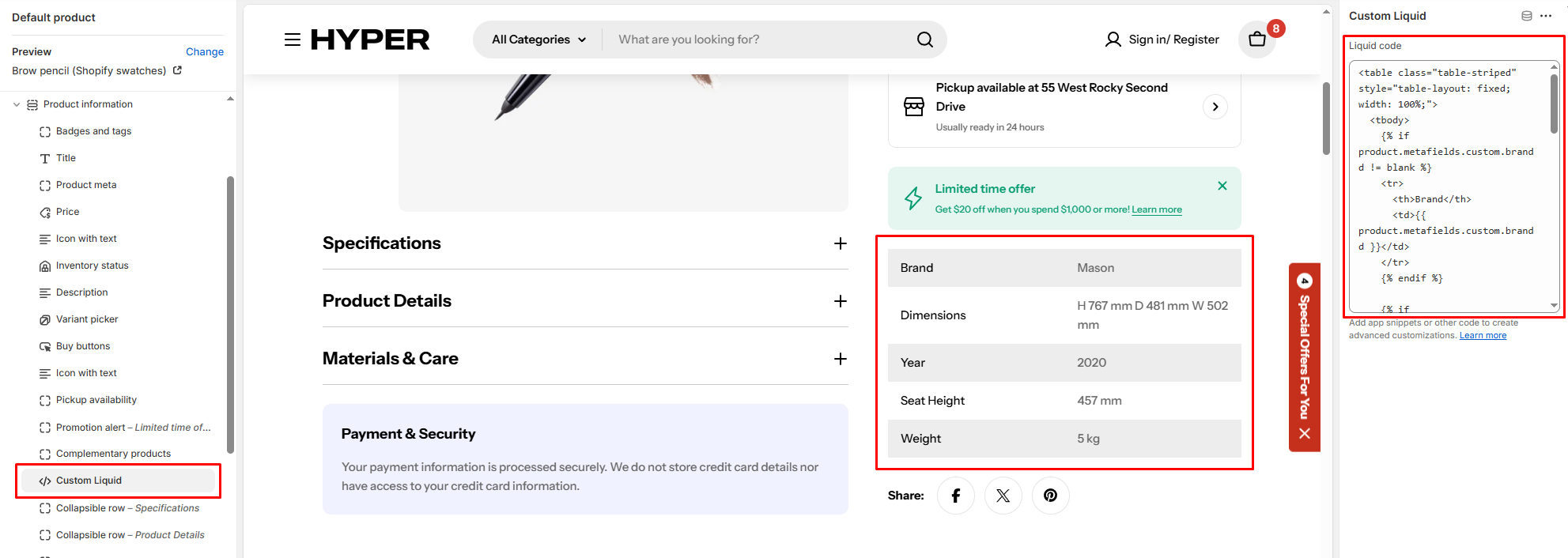This screenshot has height=558, width=1568.
Task: Open the shopping cart with 8 items
Action: tap(1257, 40)
